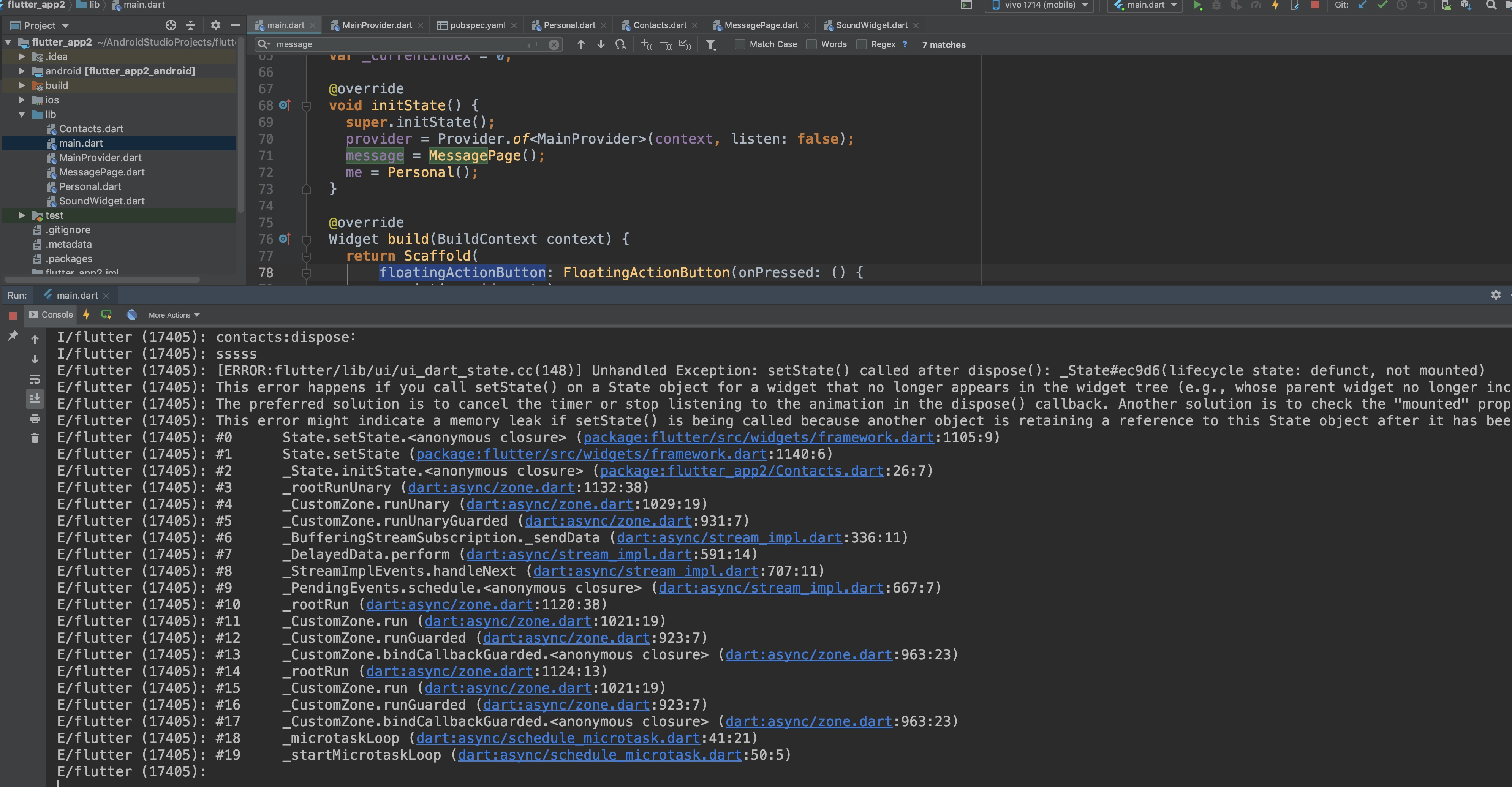The width and height of the screenshot is (1512, 787).
Task: Click inside the search field containing 'message'
Action: click(399, 44)
